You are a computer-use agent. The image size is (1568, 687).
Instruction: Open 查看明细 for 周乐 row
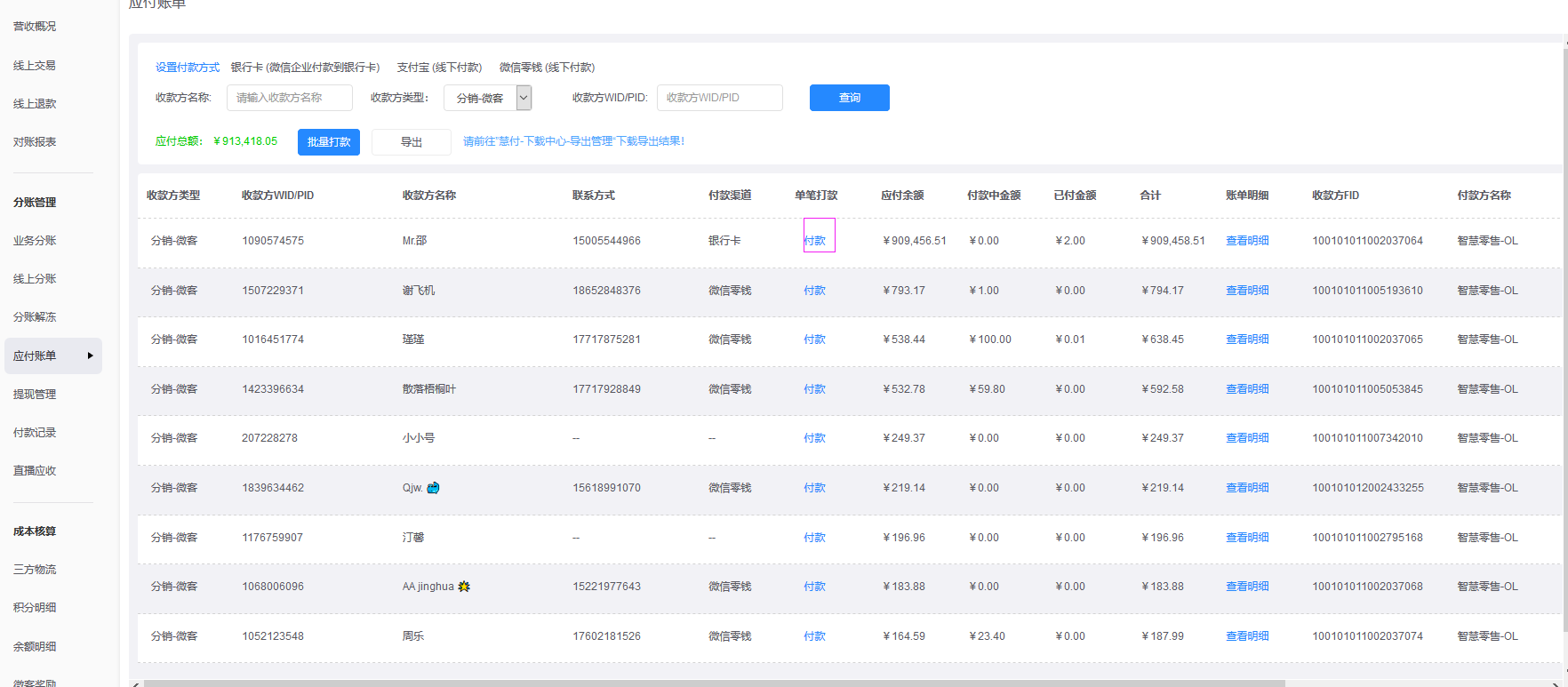(1247, 636)
